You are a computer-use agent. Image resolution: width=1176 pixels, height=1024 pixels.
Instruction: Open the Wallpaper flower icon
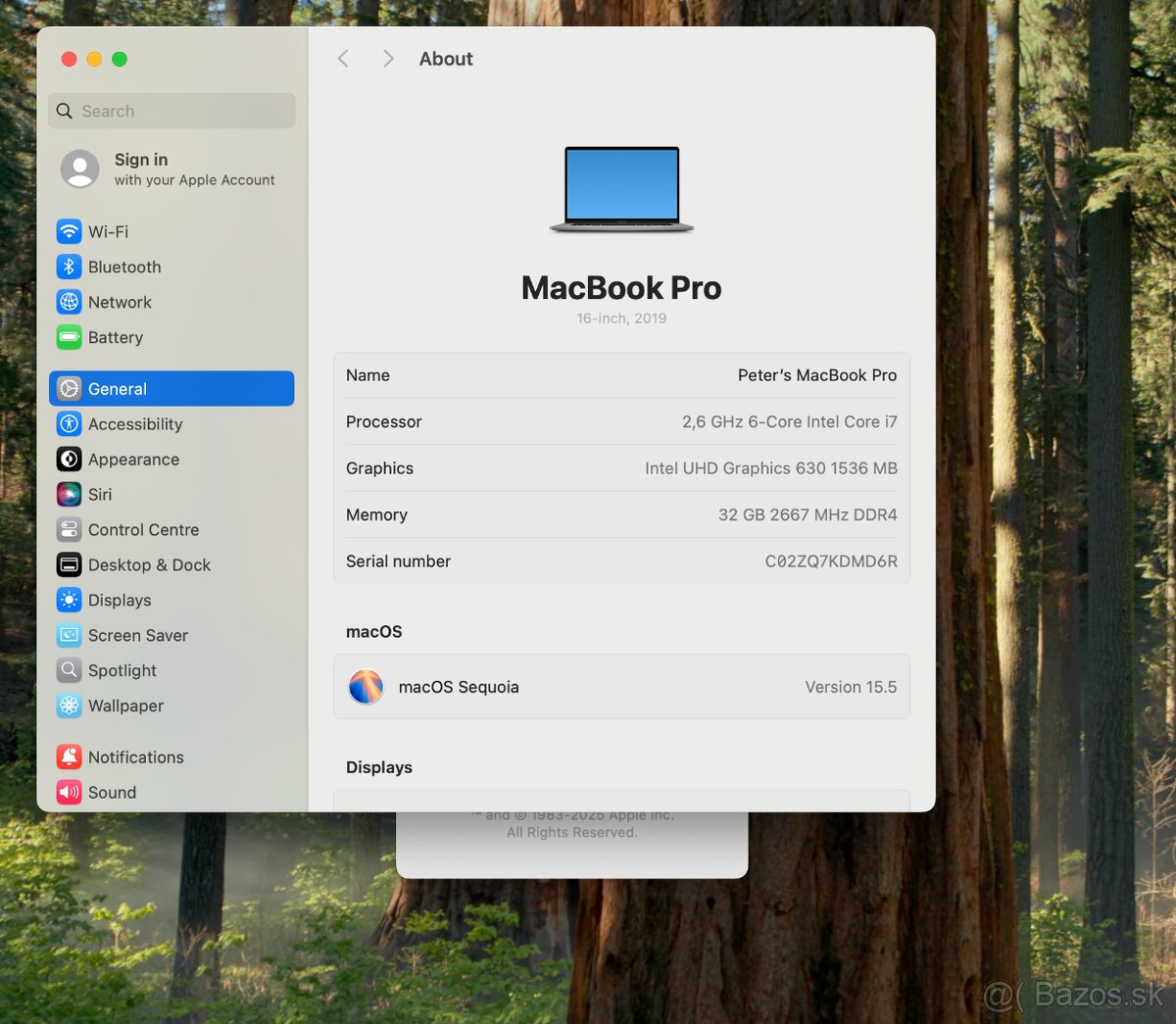pyautogui.click(x=69, y=707)
